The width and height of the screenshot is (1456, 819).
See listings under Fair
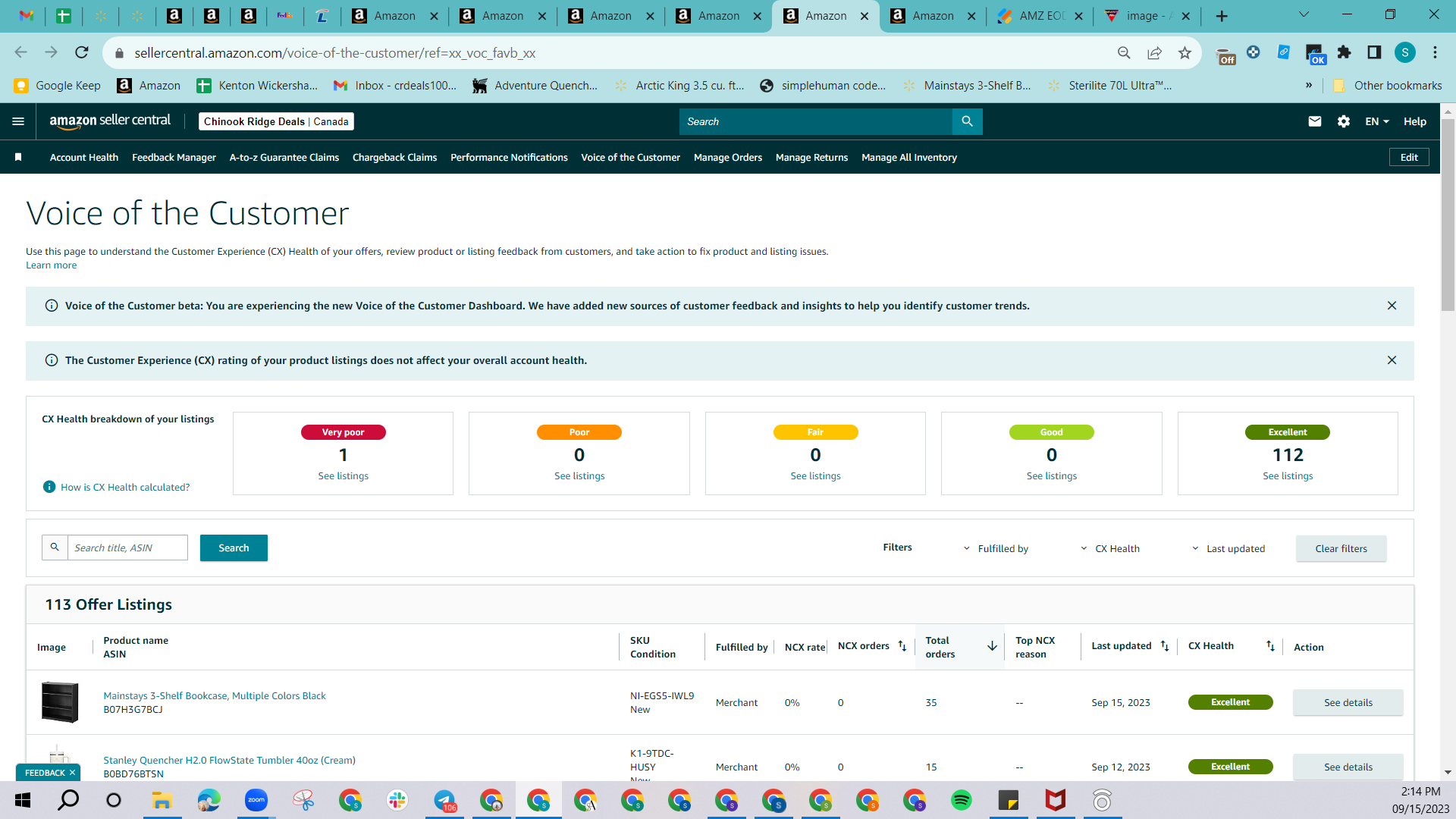pyautogui.click(x=815, y=475)
